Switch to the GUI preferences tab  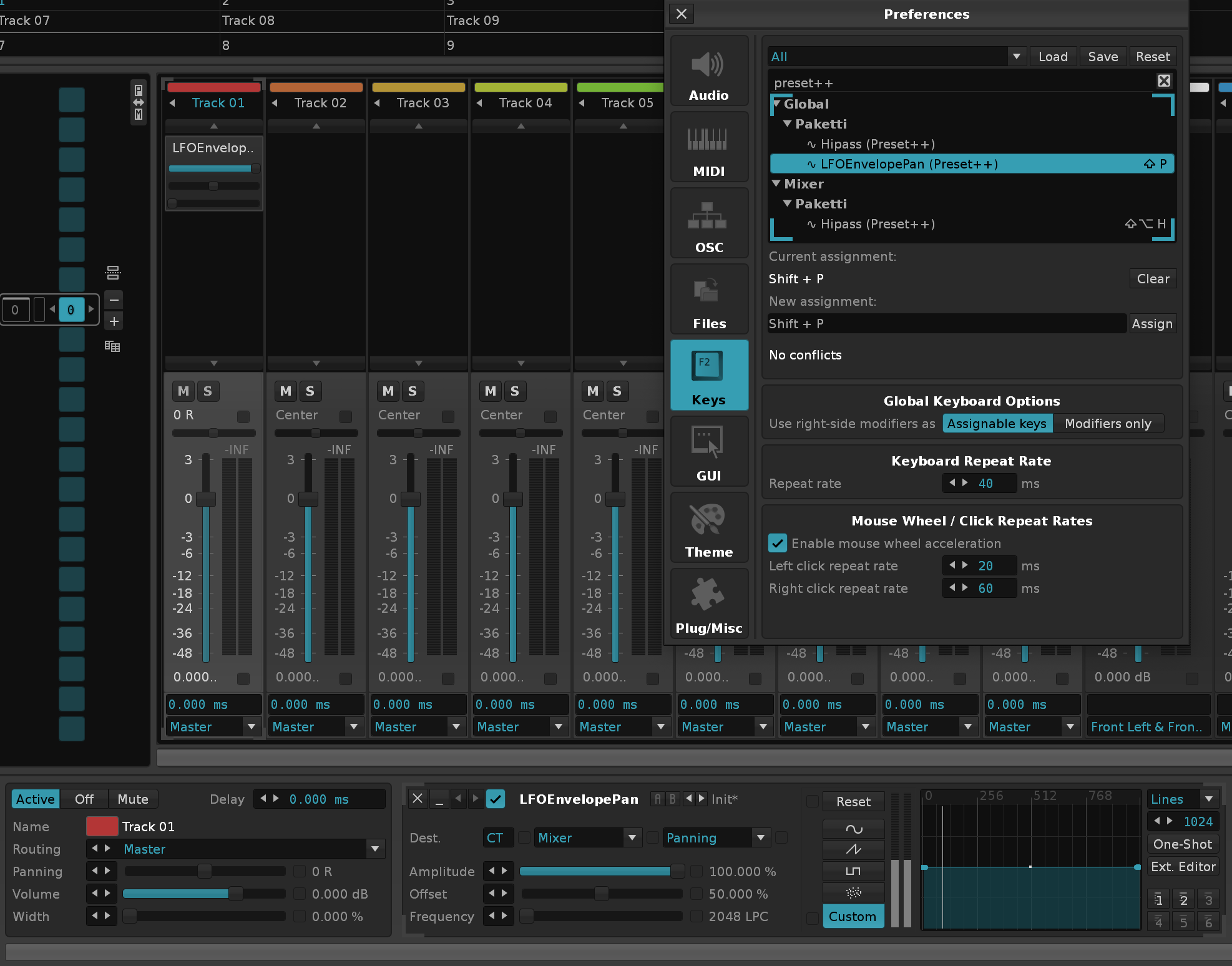[709, 452]
